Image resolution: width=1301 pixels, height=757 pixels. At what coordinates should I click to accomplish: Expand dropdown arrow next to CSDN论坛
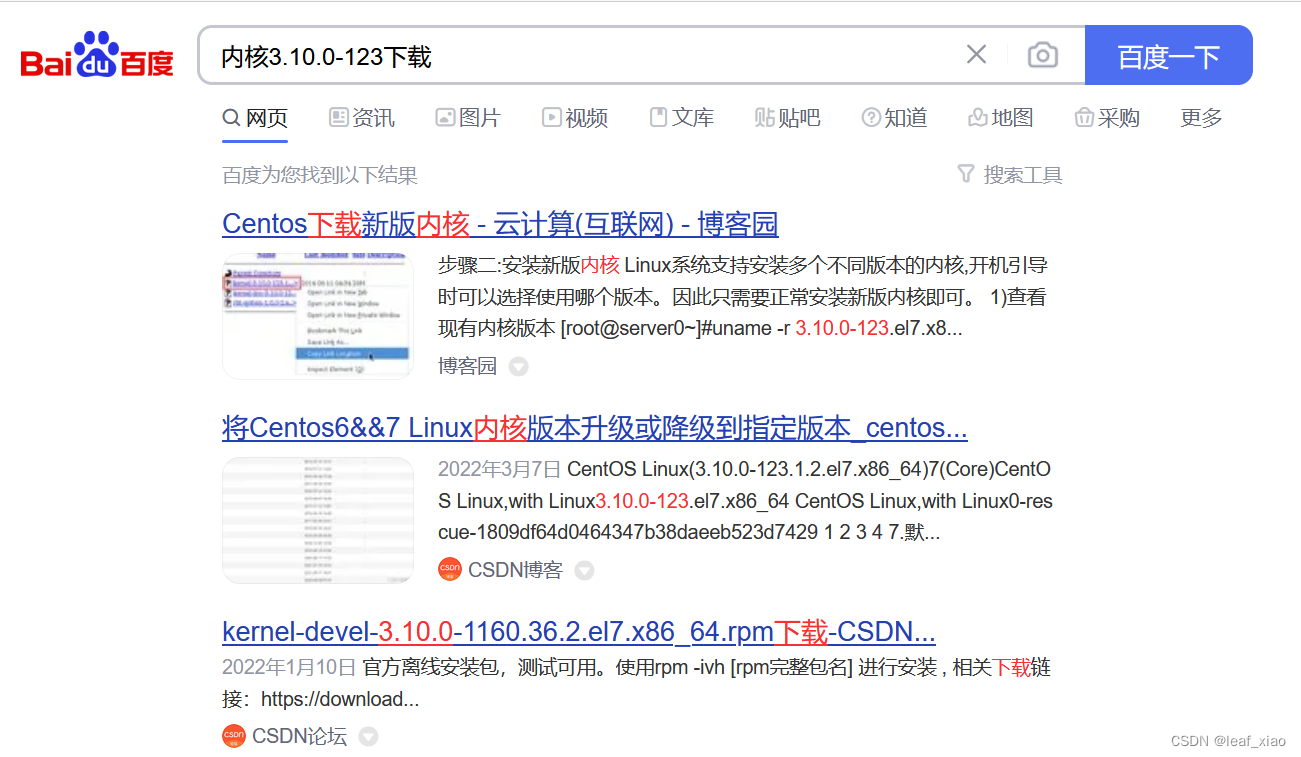coord(368,737)
